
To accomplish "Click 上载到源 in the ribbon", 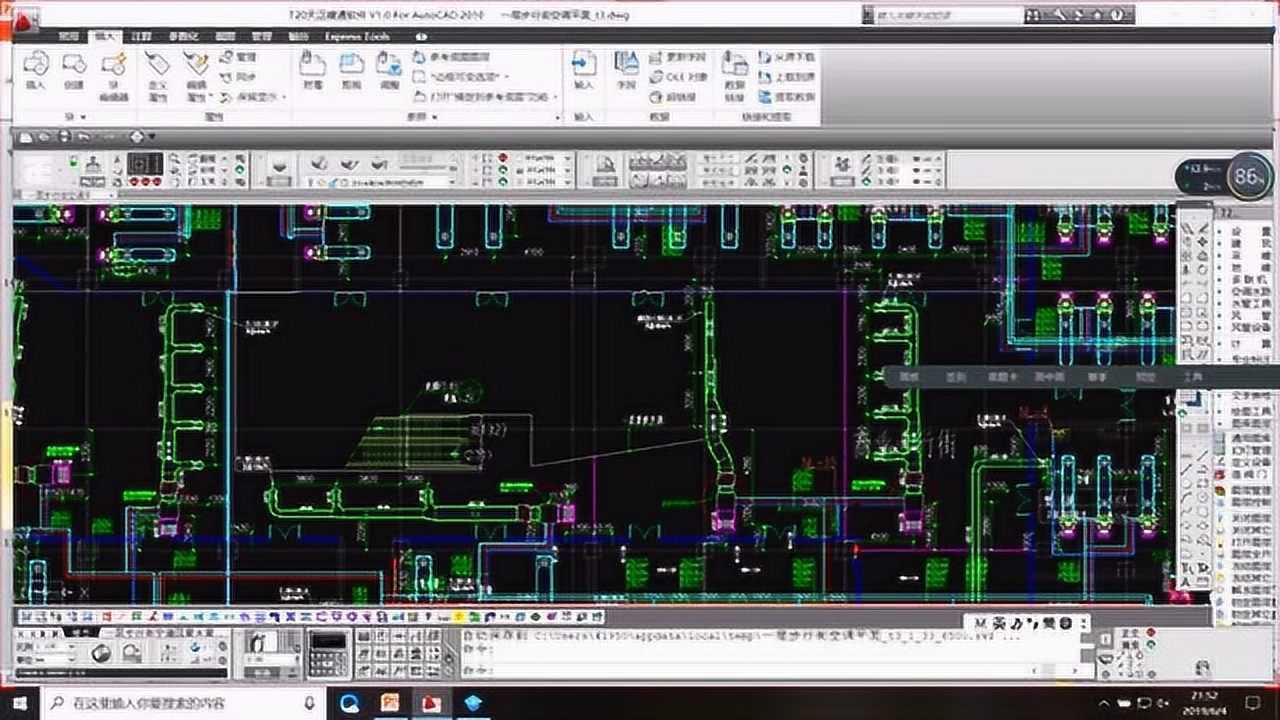I will (788, 77).
